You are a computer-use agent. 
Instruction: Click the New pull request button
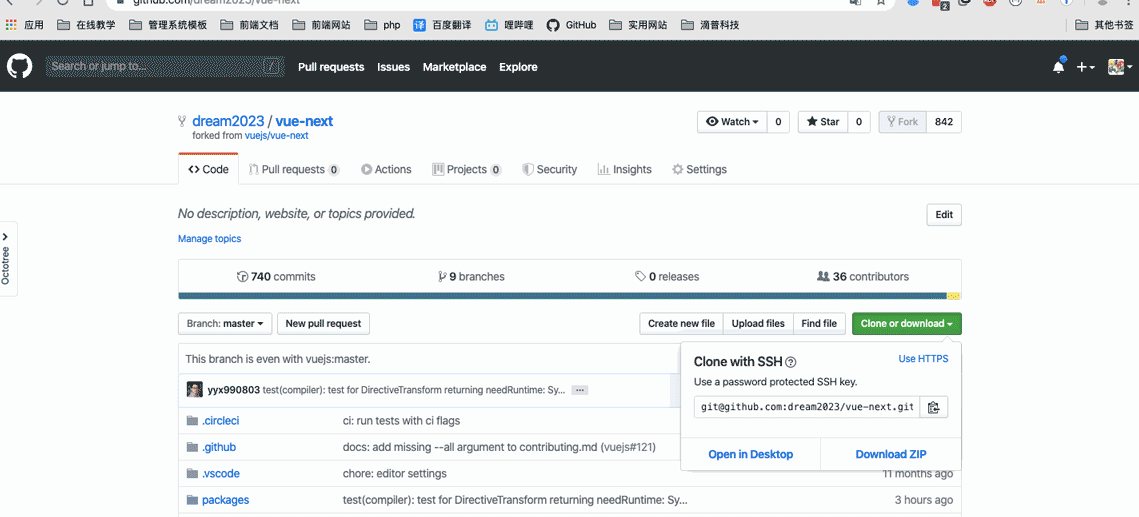pyautogui.click(x=323, y=324)
